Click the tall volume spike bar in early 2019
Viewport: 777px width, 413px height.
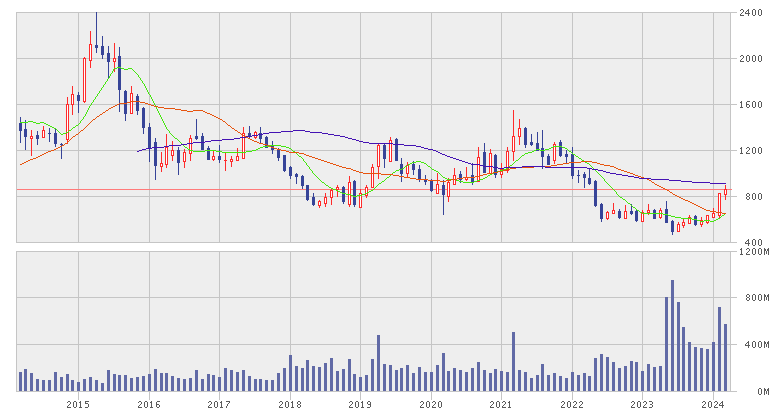(x=379, y=363)
